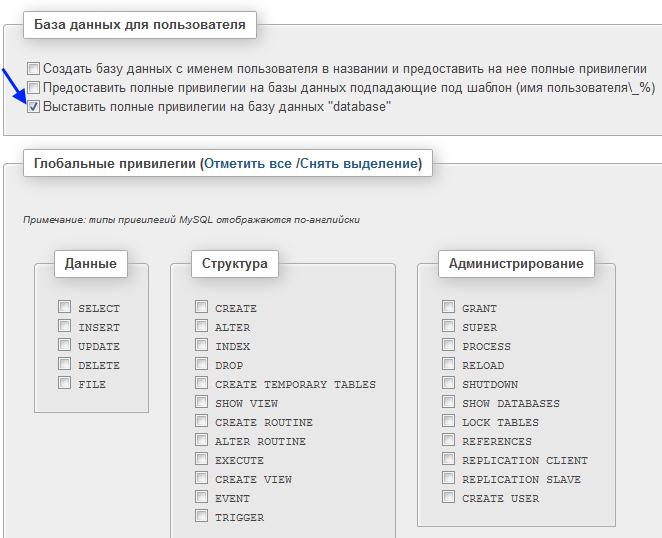The image size is (662, 538).
Task: Check the RELOAD privilege box
Action: (x=448, y=364)
